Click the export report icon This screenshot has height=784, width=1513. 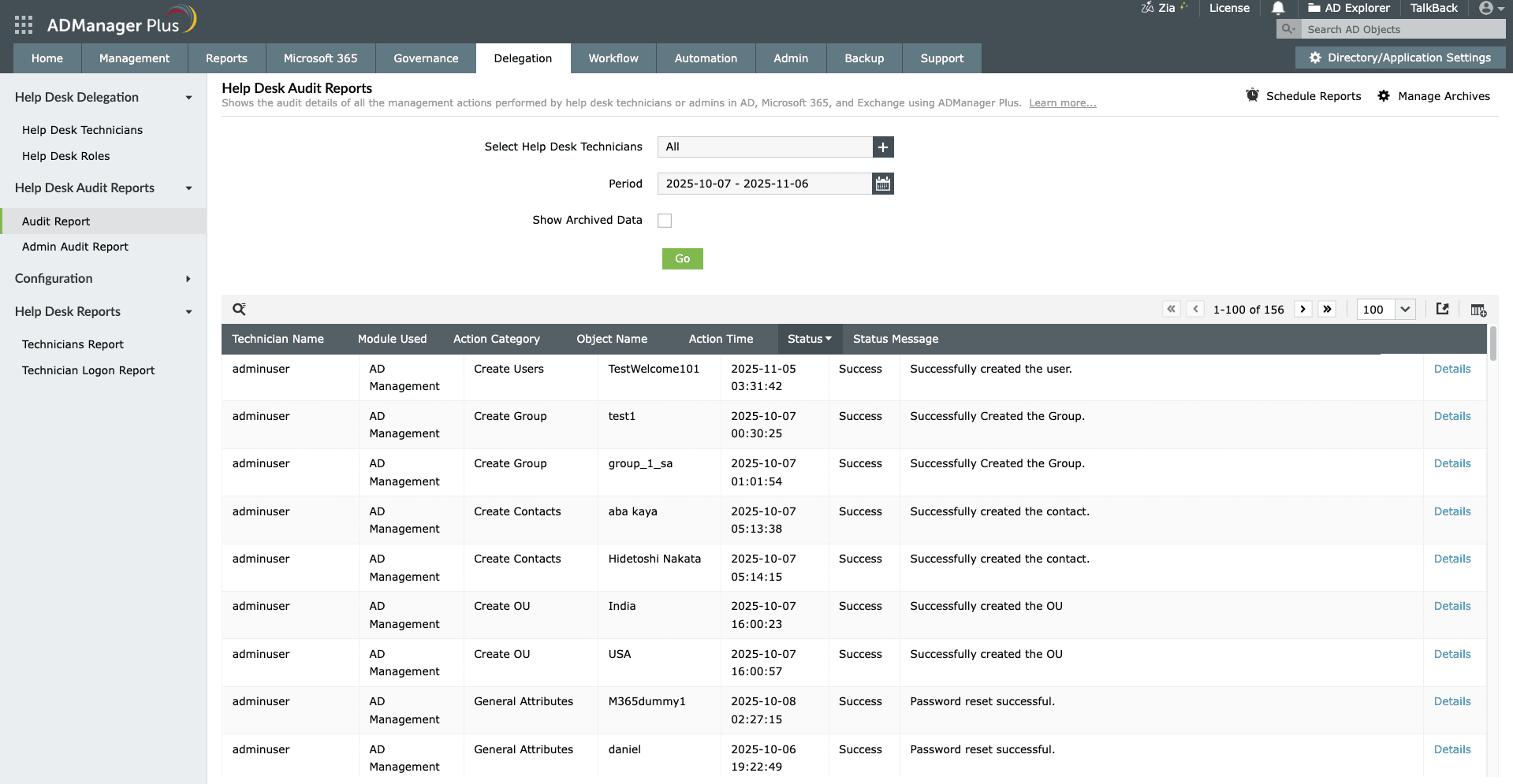point(1443,309)
